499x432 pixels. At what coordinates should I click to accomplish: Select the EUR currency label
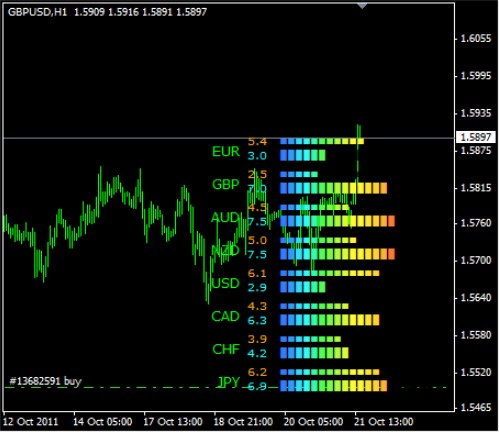tap(226, 152)
